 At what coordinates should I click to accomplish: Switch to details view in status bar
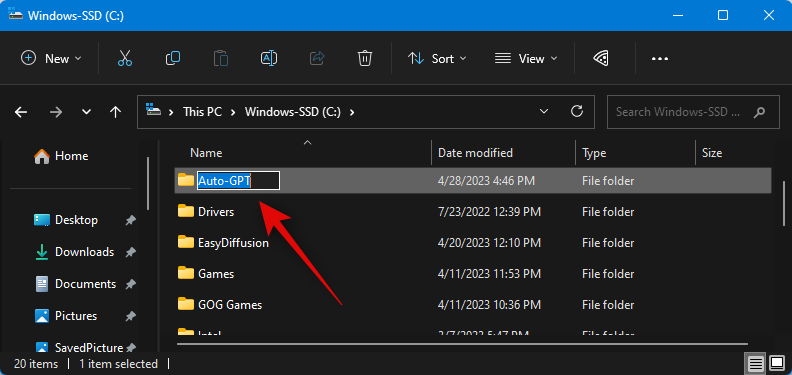[755, 363]
